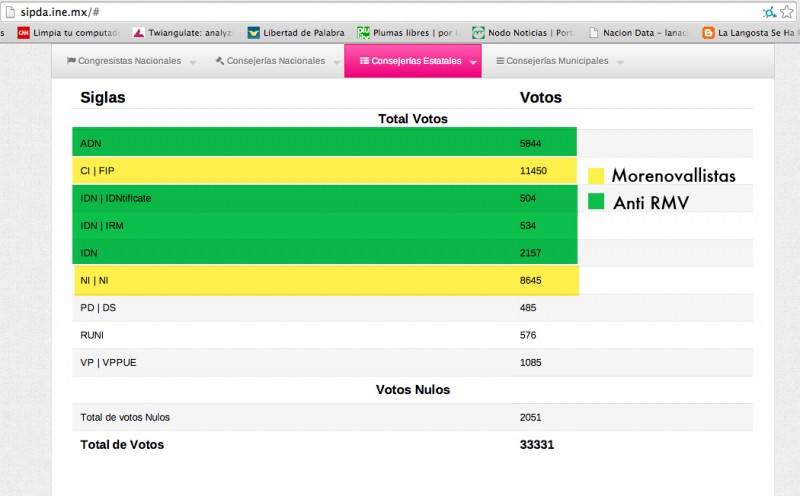Screen dimensions: 800x496
Task: Select the IDN | IDNtificate row label
Action: pos(115,199)
